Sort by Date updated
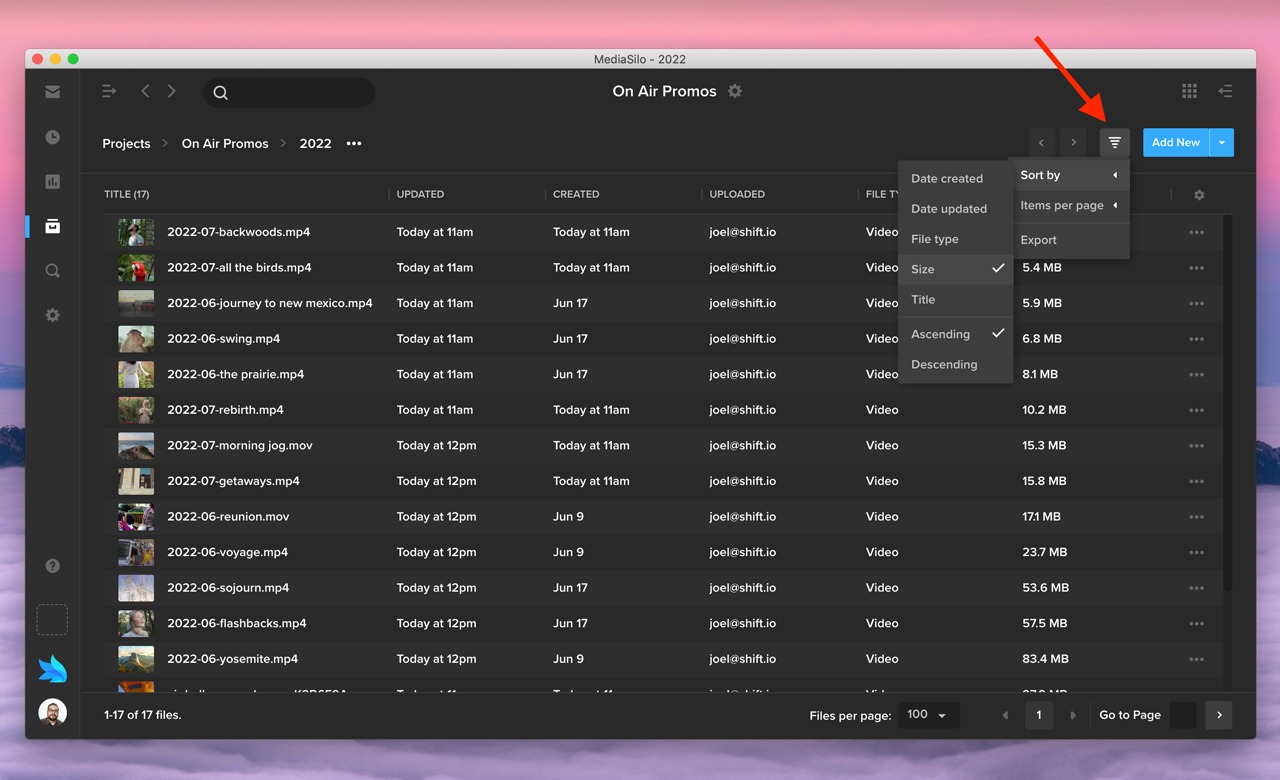The width and height of the screenshot is (1280, 780). [956, 209]
